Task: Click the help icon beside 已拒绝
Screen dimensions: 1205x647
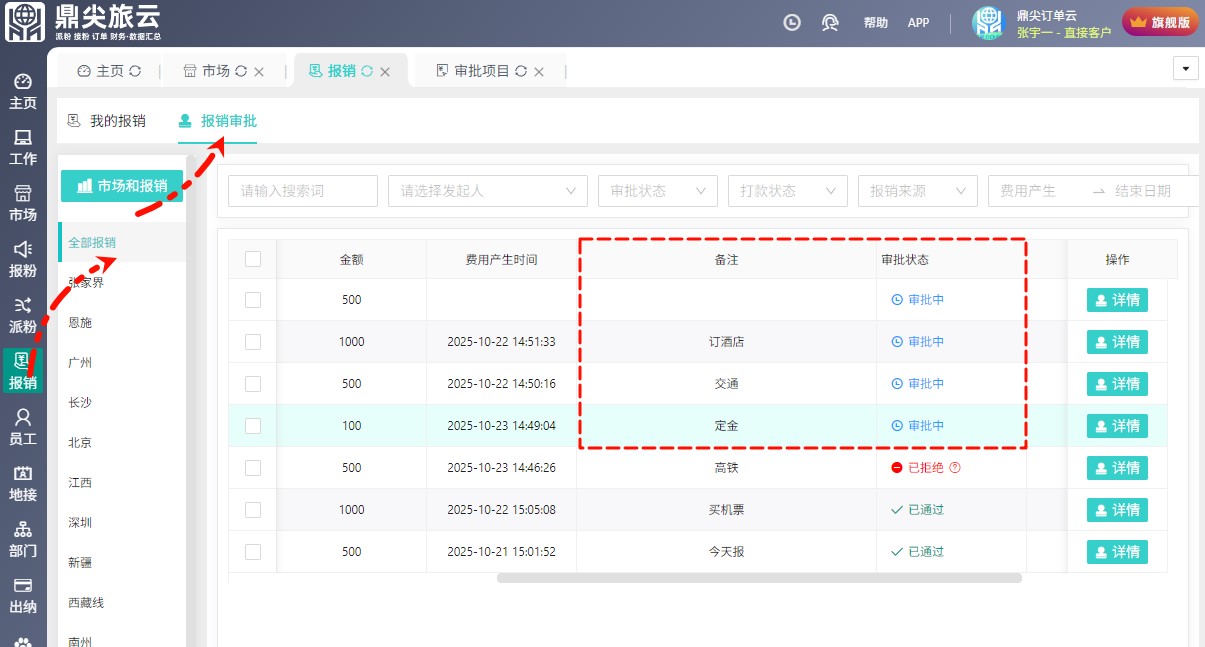Action: click(954, 467)
